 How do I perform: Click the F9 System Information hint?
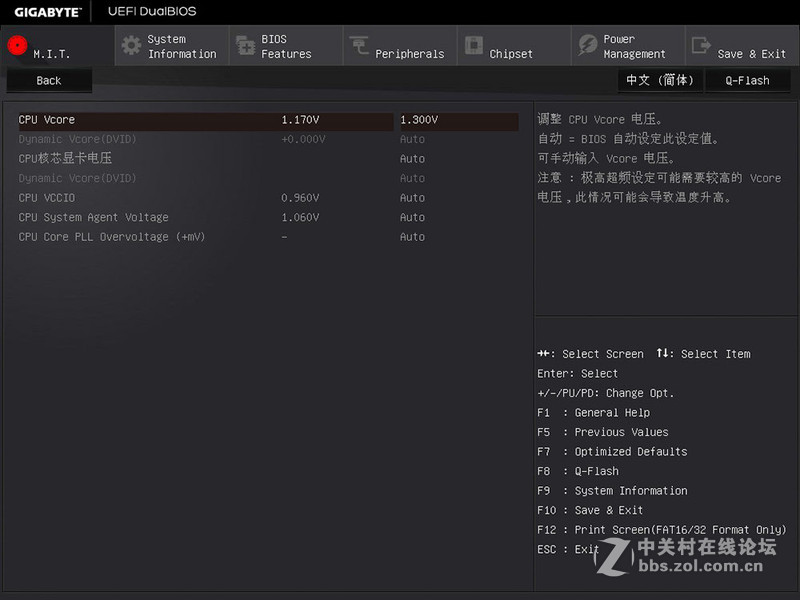pyautogui.click(x=612, y=491)
